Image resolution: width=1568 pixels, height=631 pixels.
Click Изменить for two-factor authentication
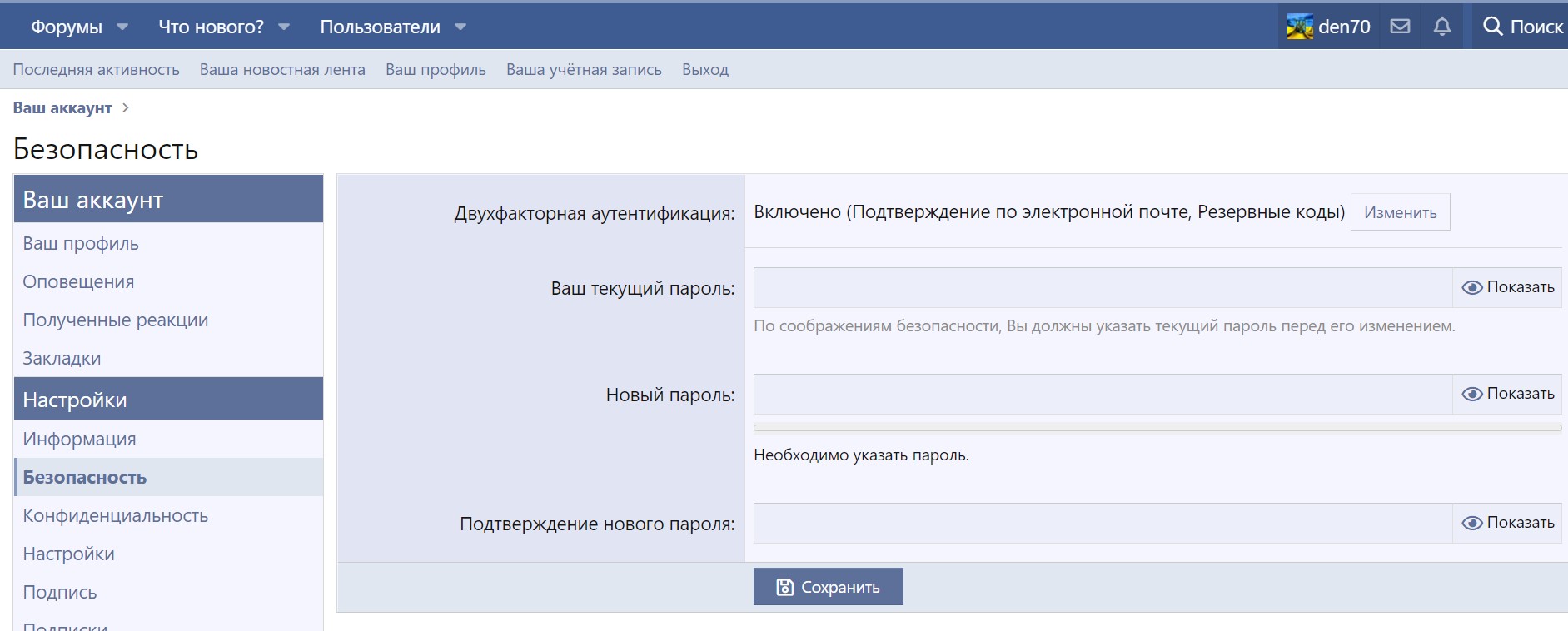pyautogui.click(x=1400, y=212)
